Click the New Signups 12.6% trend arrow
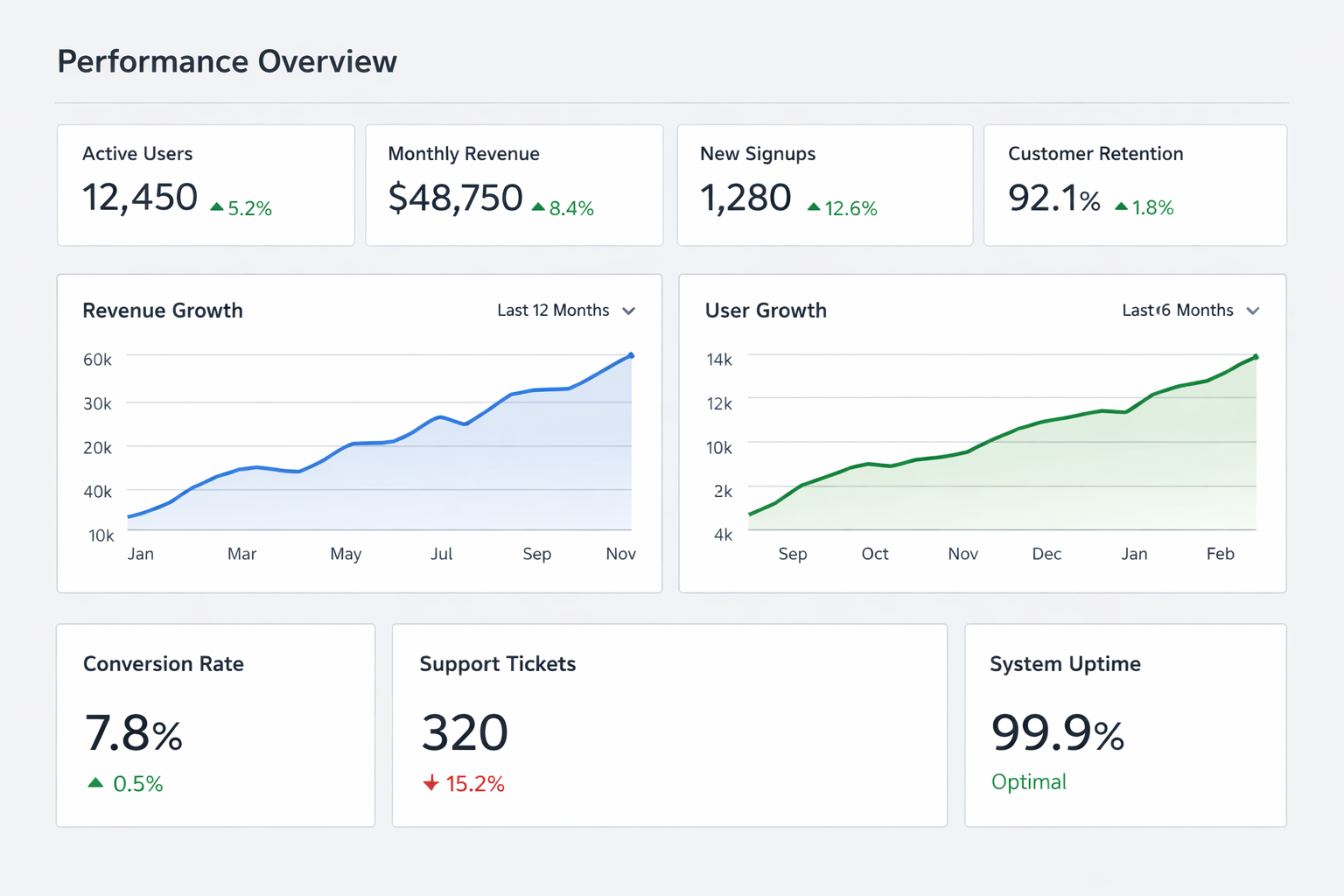1344x896 pixels. tap(814, 207)
